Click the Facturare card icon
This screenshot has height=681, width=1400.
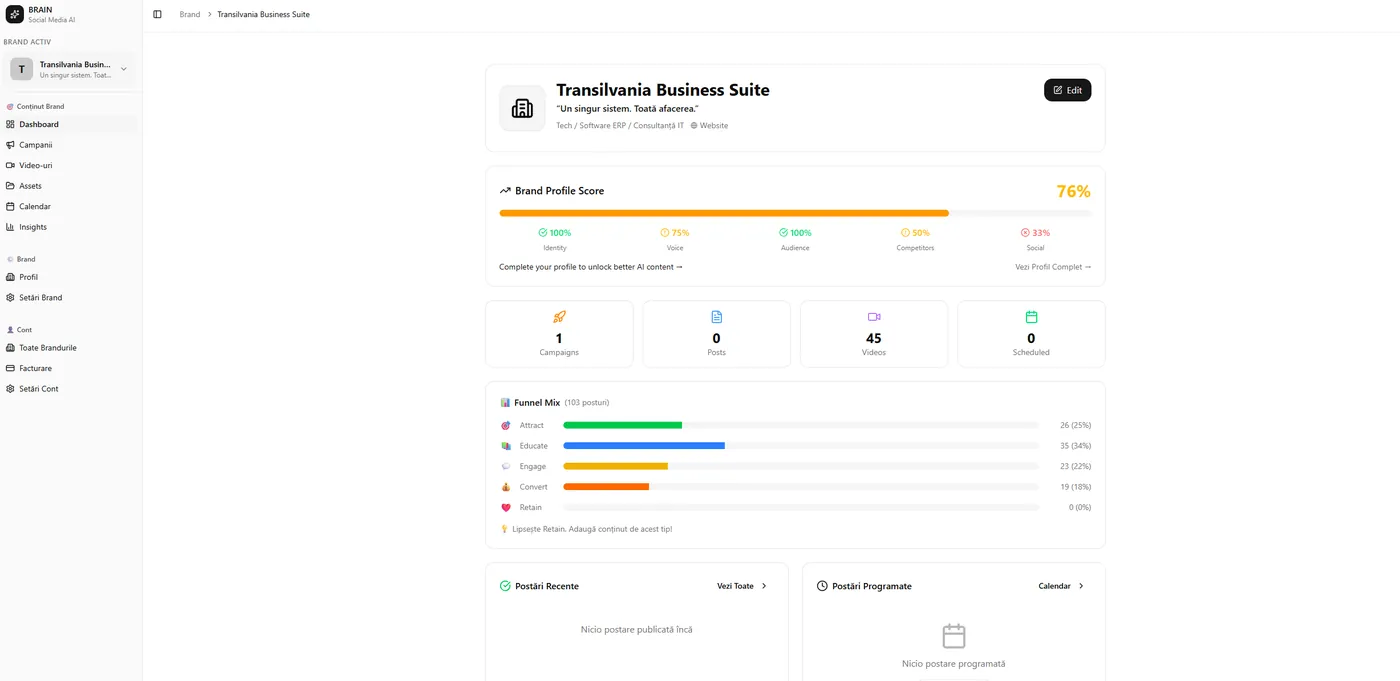pos(10,368)
